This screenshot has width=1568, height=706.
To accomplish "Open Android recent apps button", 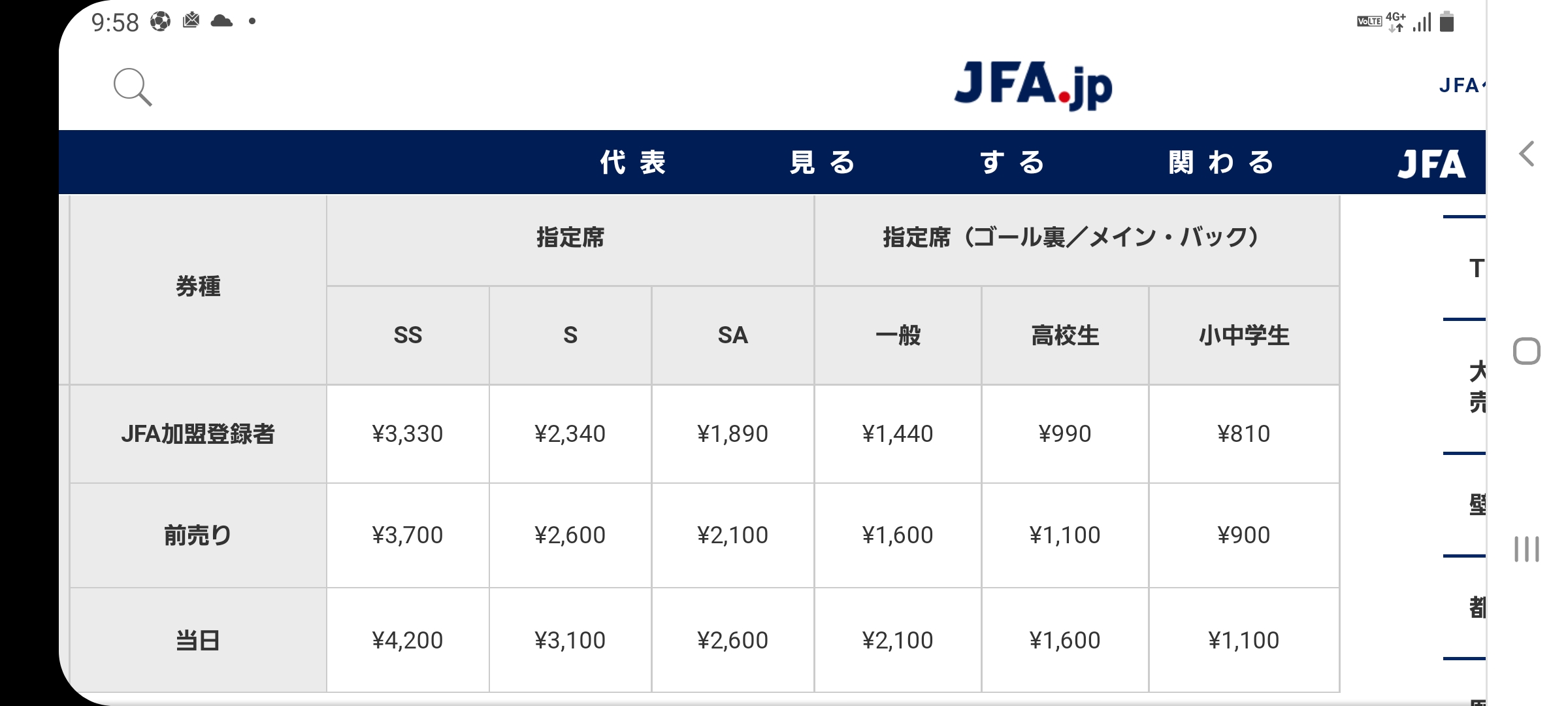I will tap(1527, 548).
